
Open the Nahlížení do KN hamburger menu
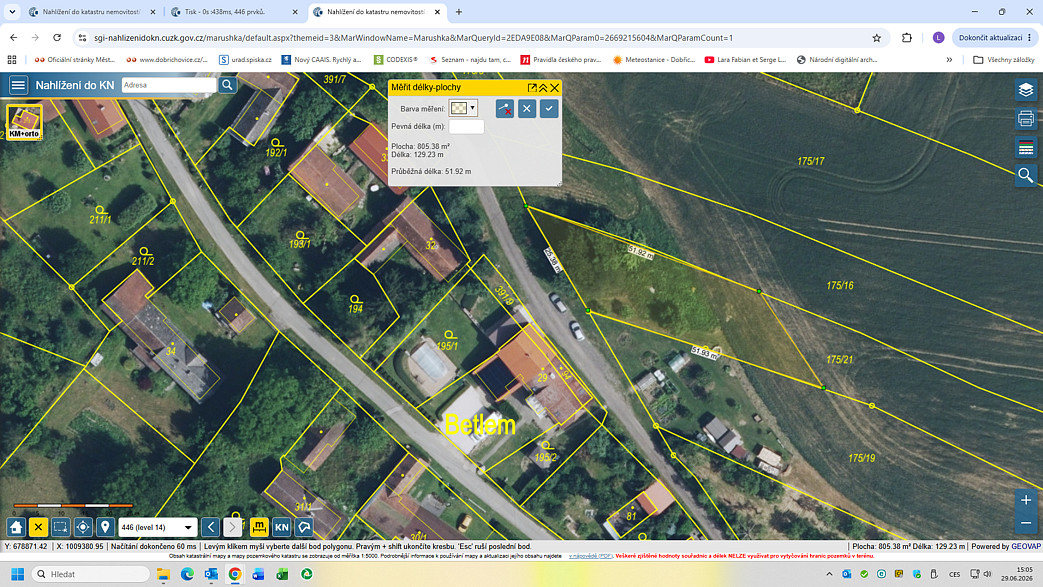click(x=18, y=85)
